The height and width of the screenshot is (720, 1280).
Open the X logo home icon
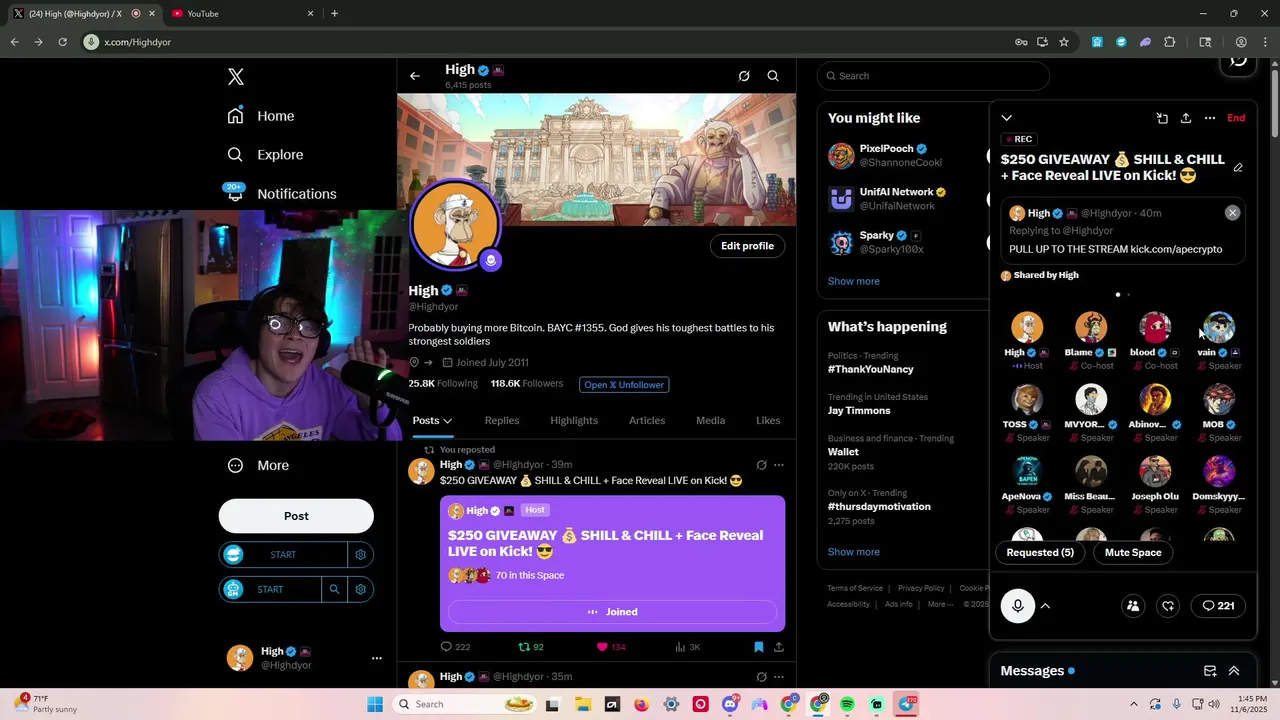point(236,77)
